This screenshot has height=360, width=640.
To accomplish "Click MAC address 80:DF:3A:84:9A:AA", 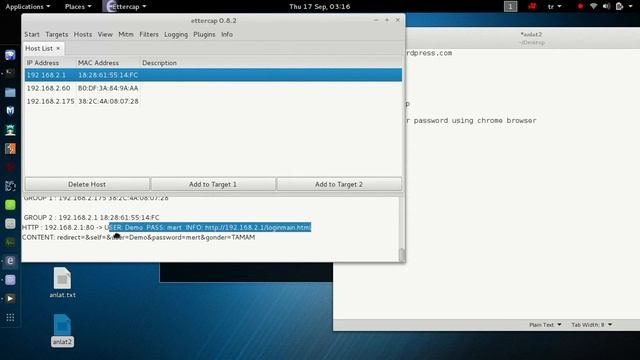I will click(108, 88).
